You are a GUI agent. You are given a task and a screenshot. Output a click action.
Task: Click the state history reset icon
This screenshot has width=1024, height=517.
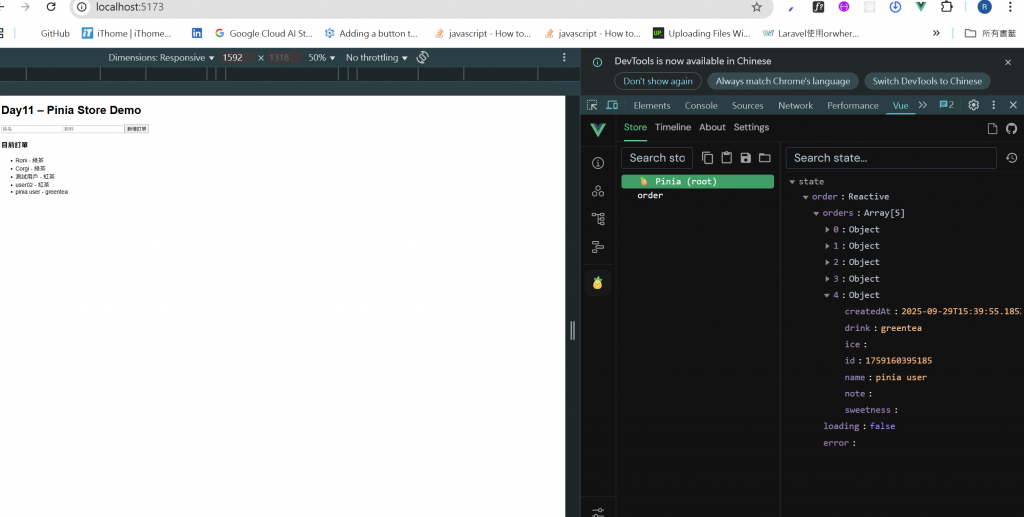1011,158
